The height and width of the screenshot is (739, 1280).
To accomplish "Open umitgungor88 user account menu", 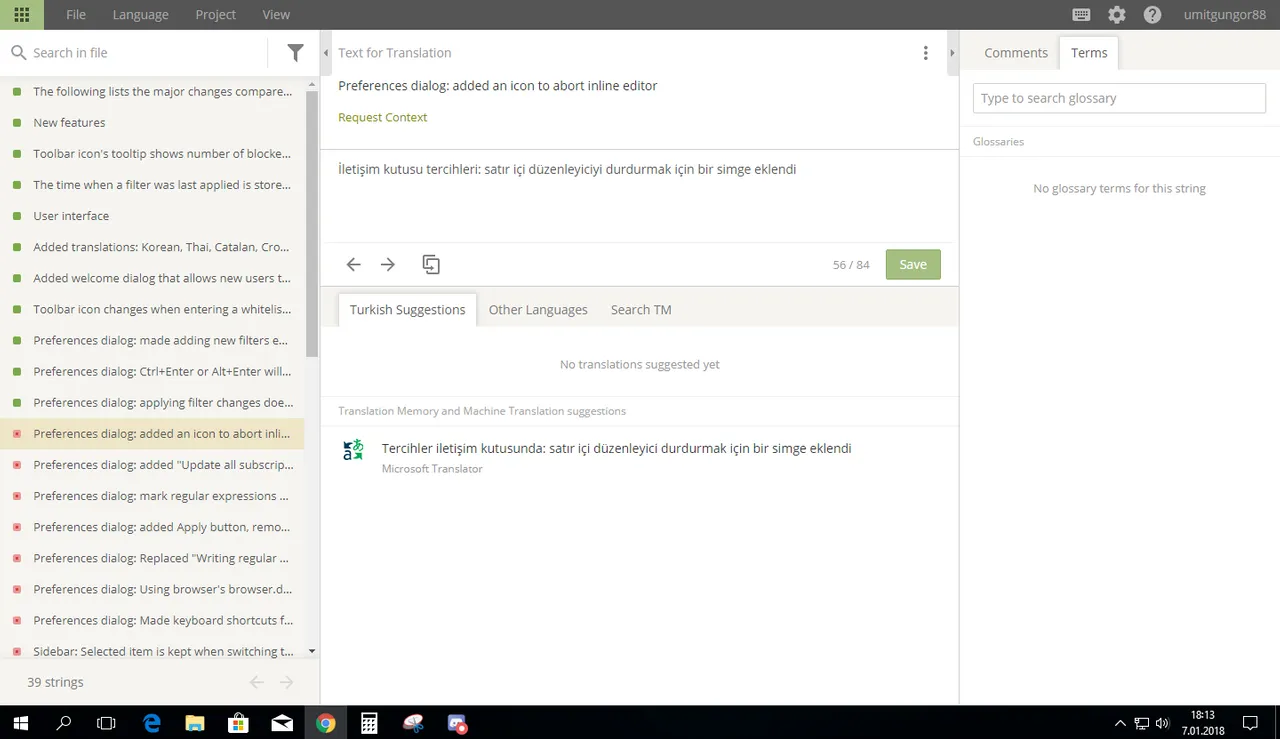I will tap(1225, 15).
